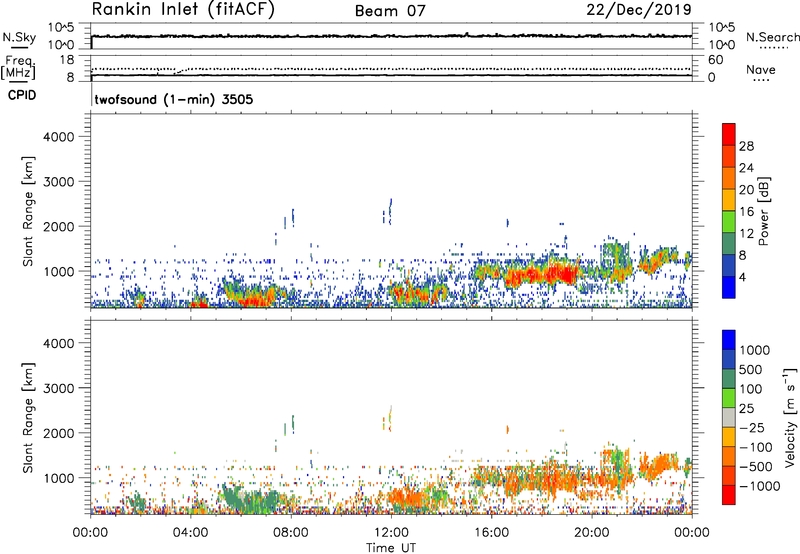800x554 pixels.
Task: Click the 1000 tick on velocity panel axis
Action: (59, 478)
